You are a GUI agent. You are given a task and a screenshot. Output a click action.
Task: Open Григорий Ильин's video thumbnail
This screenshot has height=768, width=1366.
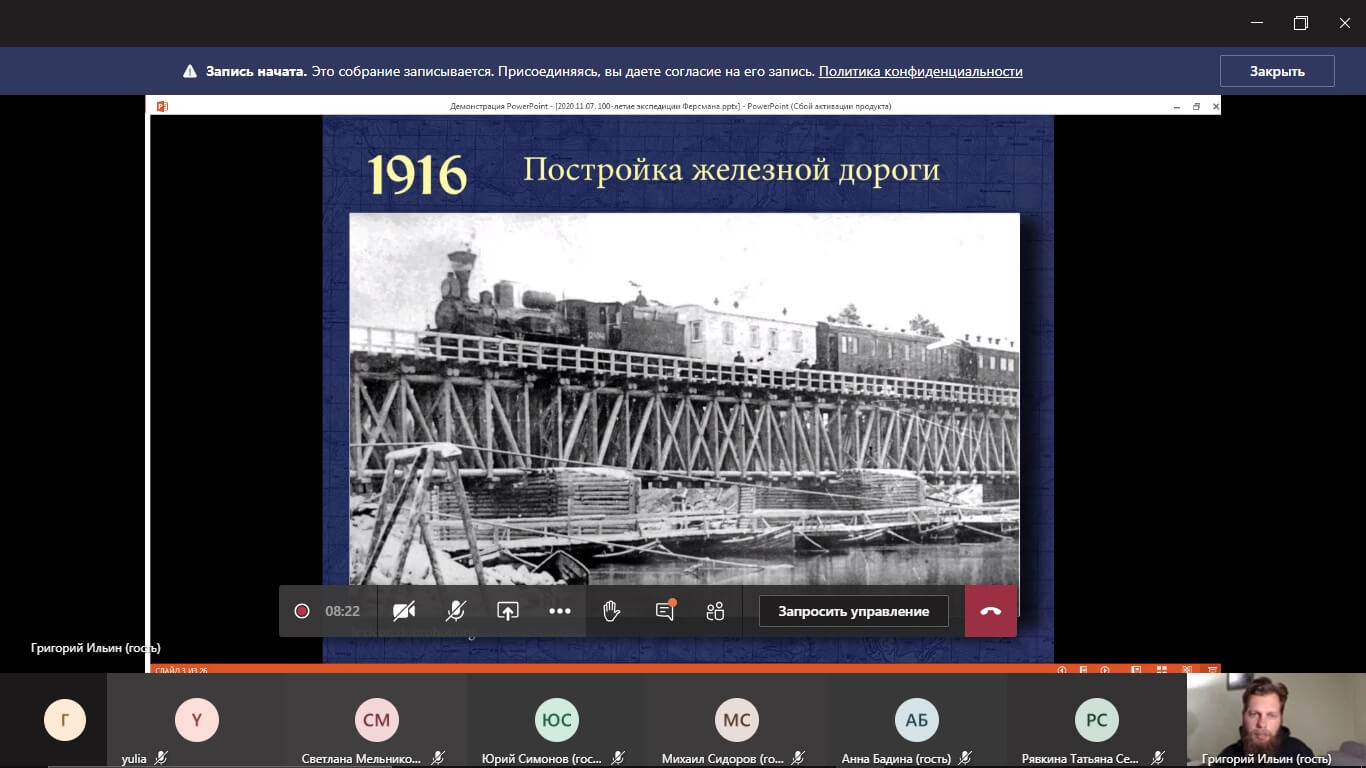[x=1276, y=715]
